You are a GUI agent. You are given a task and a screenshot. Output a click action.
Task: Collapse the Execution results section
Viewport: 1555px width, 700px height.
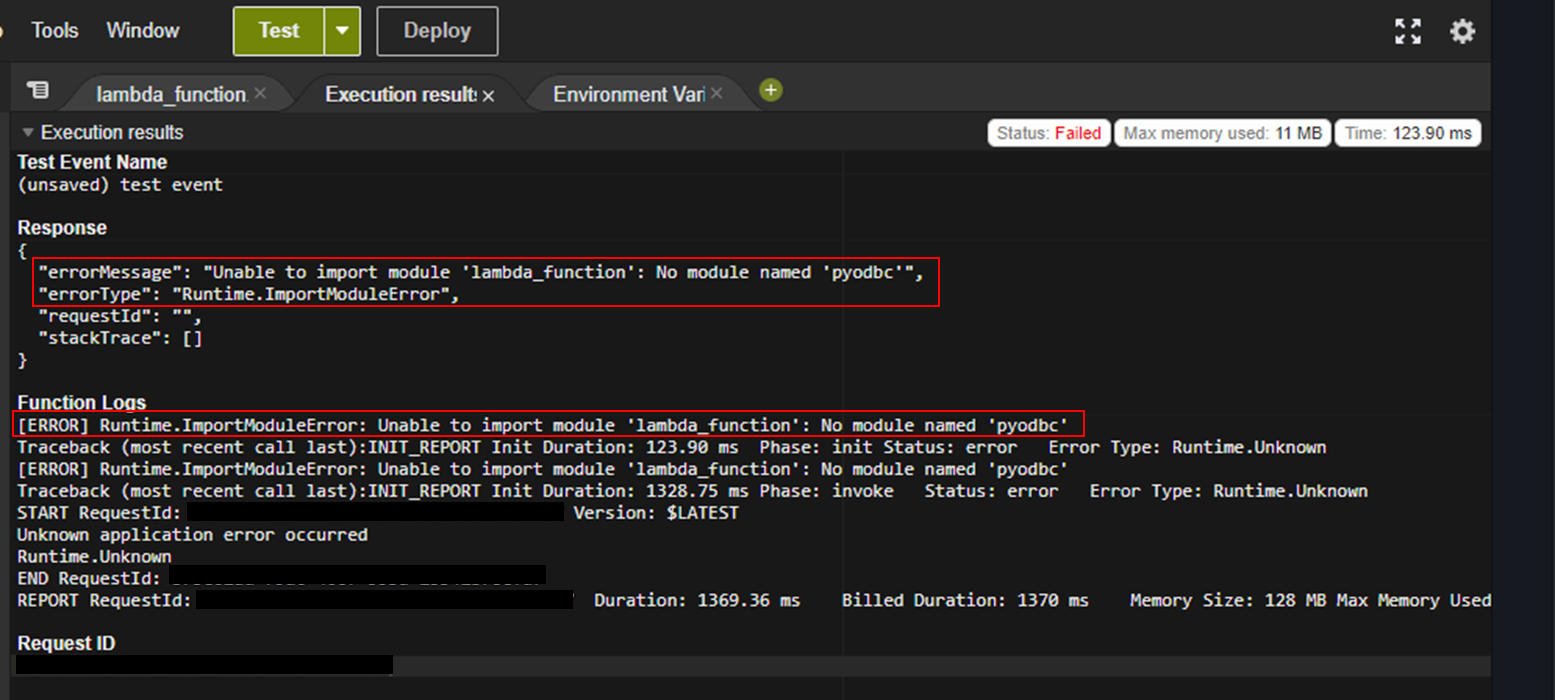28,132
